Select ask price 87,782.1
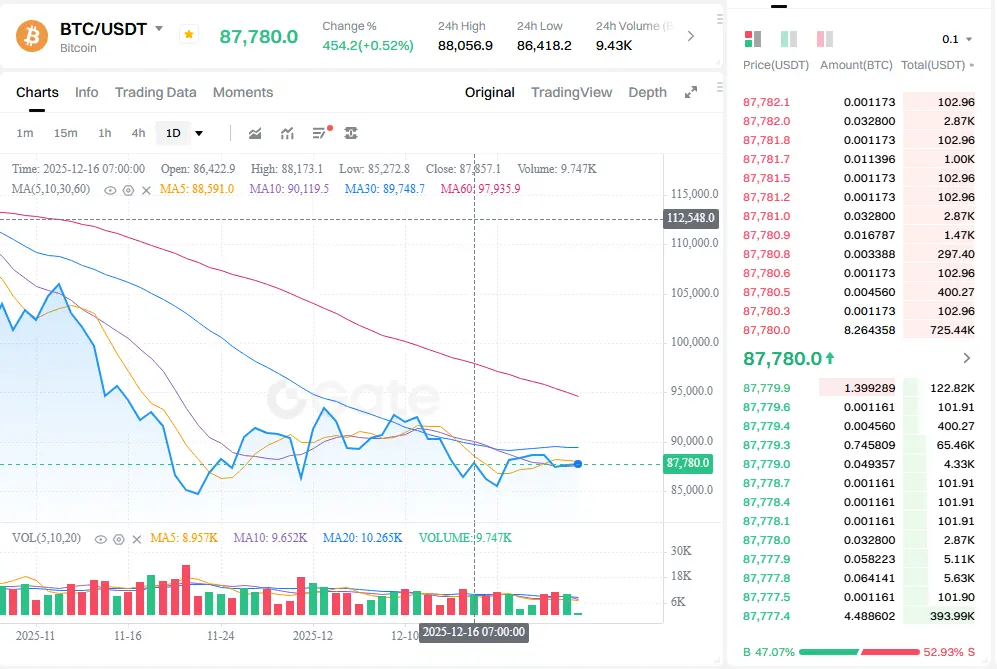The image size is (997, 669). click(x=766, y=102)
